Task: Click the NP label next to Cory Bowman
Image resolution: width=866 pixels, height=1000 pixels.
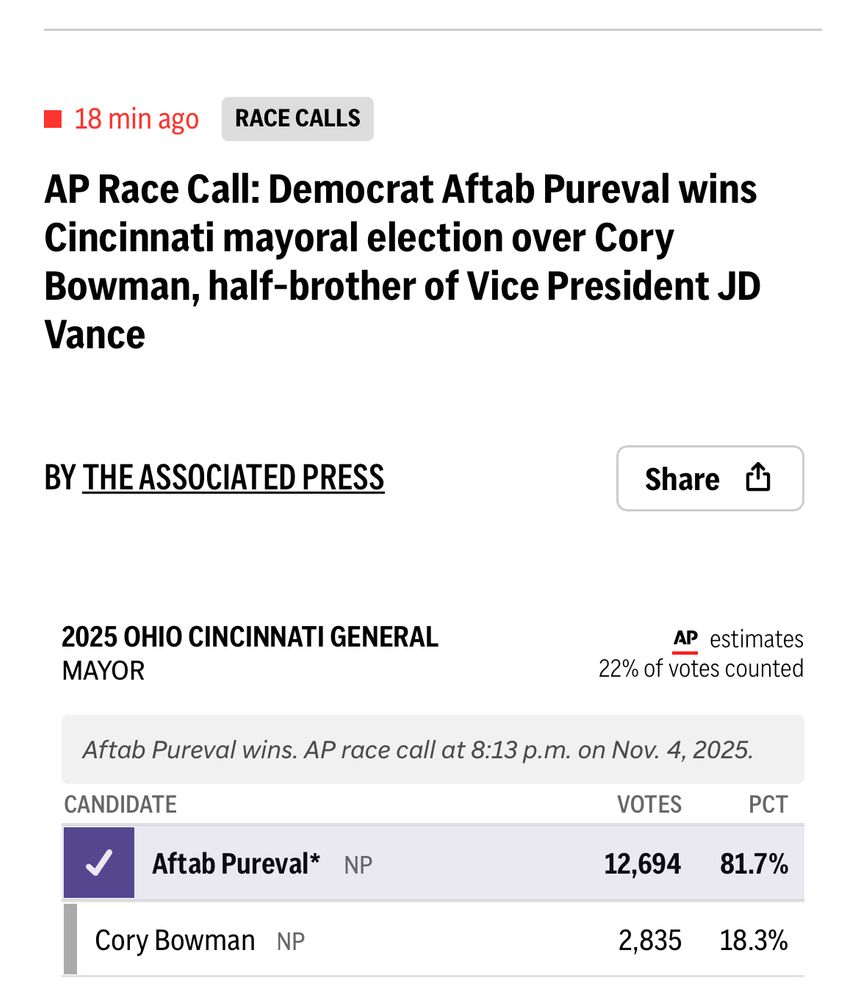Action: (290, 941)
